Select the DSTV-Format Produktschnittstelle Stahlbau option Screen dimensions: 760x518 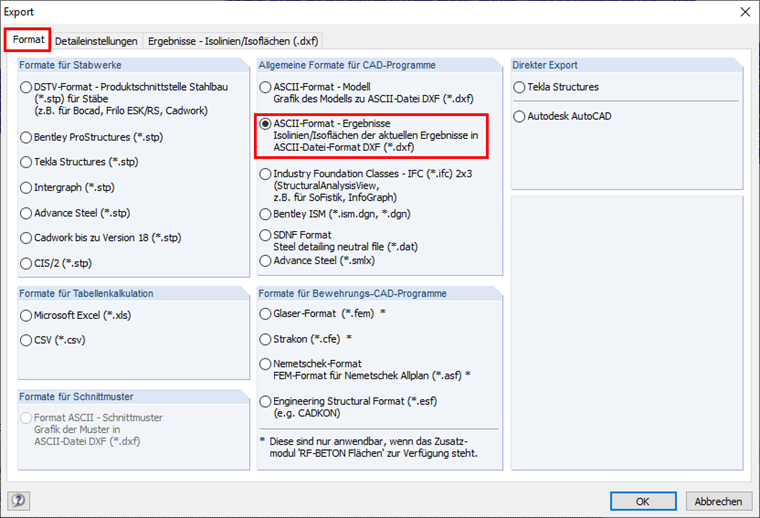(26, 87)
